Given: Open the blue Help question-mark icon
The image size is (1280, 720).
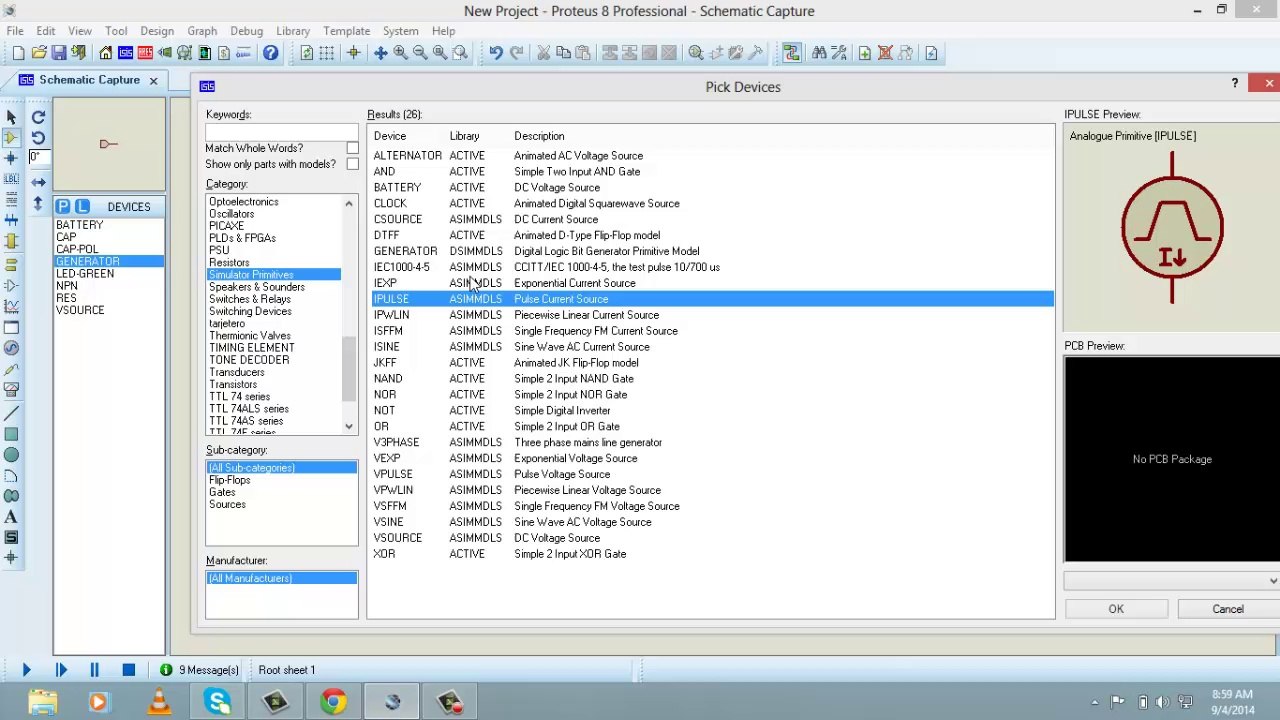Looking at the screenshot, I should coord(270,53).
